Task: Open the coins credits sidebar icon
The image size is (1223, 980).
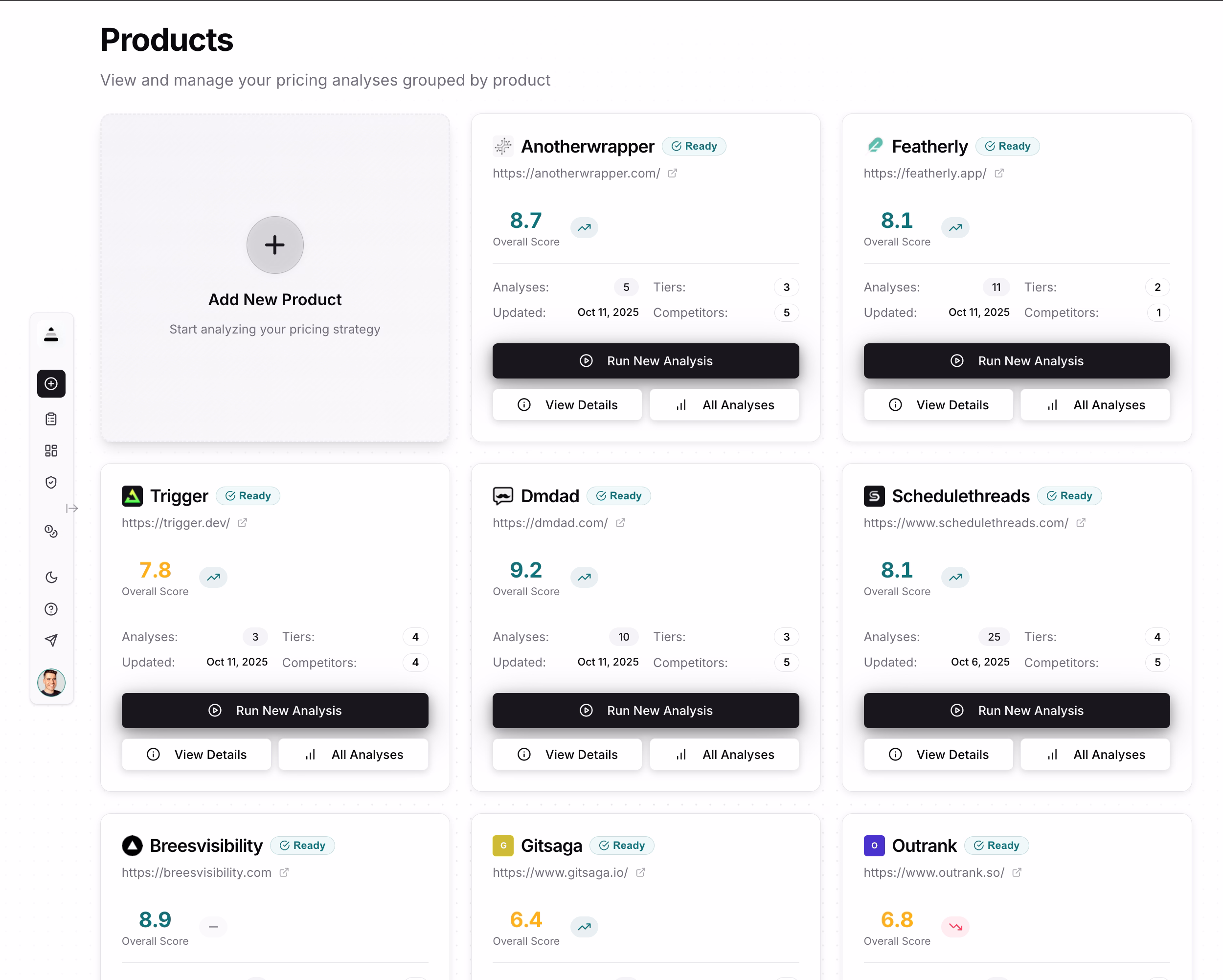Action: [51, 531]
